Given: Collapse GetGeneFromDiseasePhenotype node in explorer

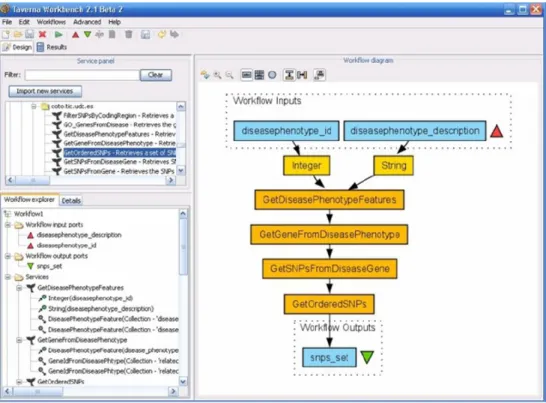Looking at the screenshot, I should click(x=20, y=340).
